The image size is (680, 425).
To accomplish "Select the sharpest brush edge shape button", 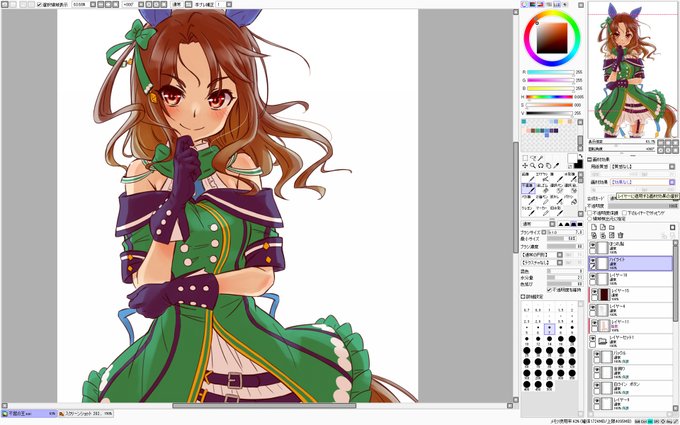I will coord(560,224).
